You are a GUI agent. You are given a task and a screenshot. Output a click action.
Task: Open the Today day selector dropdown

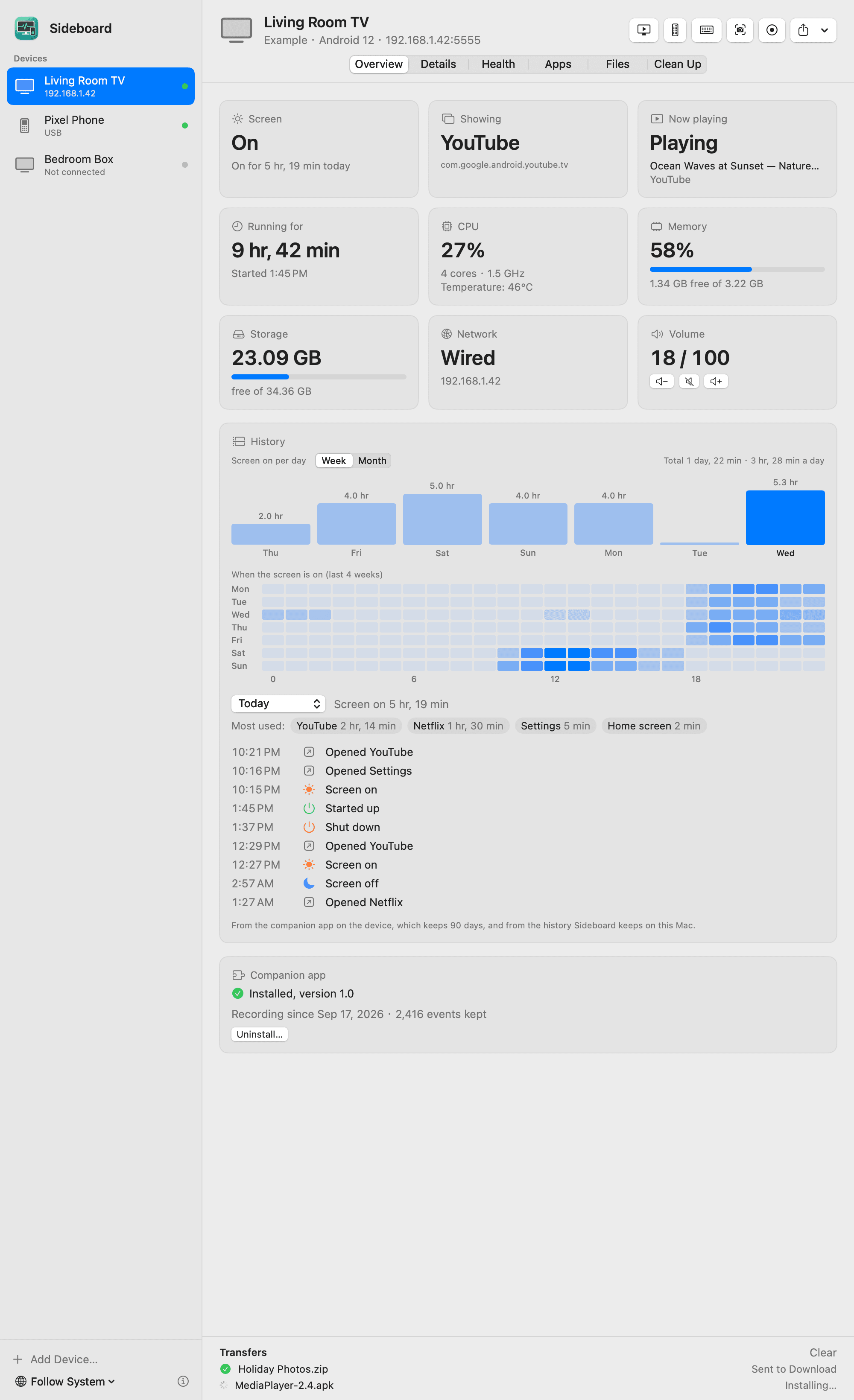(x=278, y=703)
